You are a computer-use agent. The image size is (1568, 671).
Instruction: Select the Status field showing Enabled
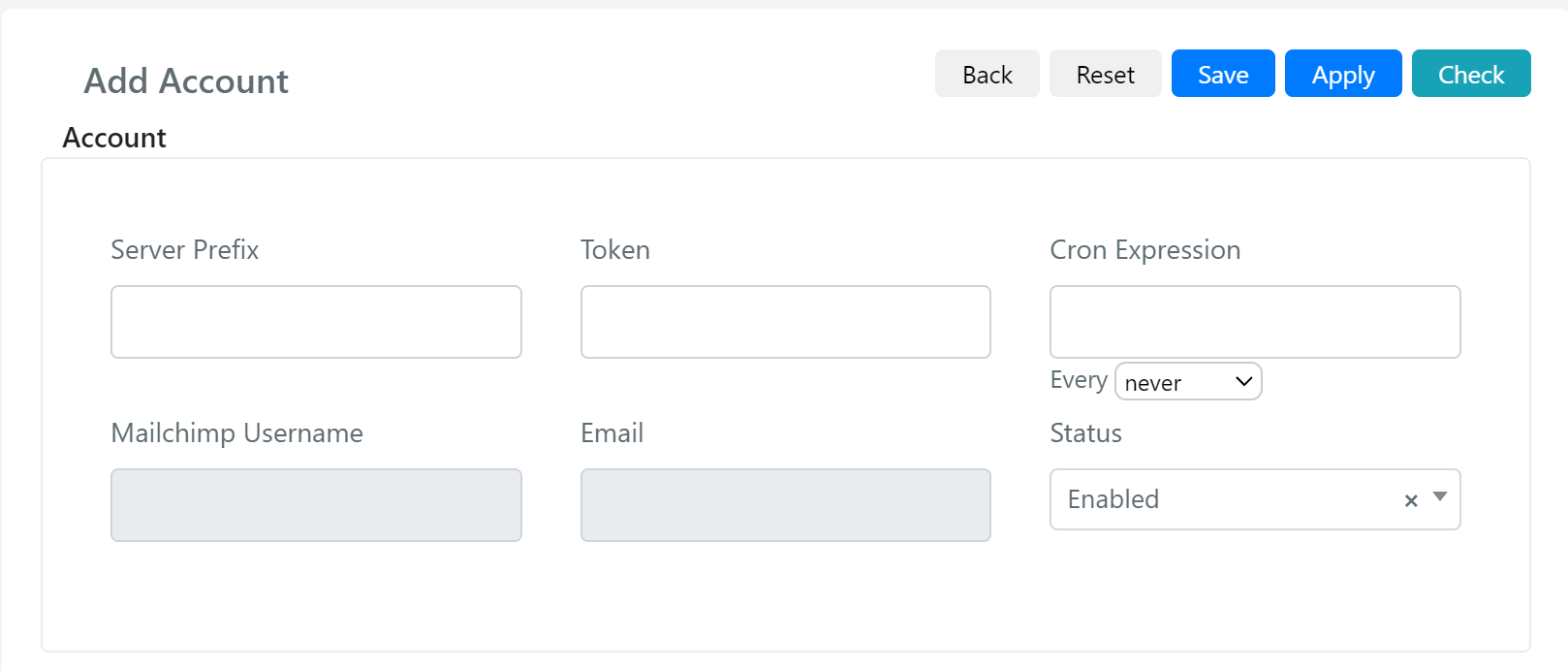(1255, 499)
